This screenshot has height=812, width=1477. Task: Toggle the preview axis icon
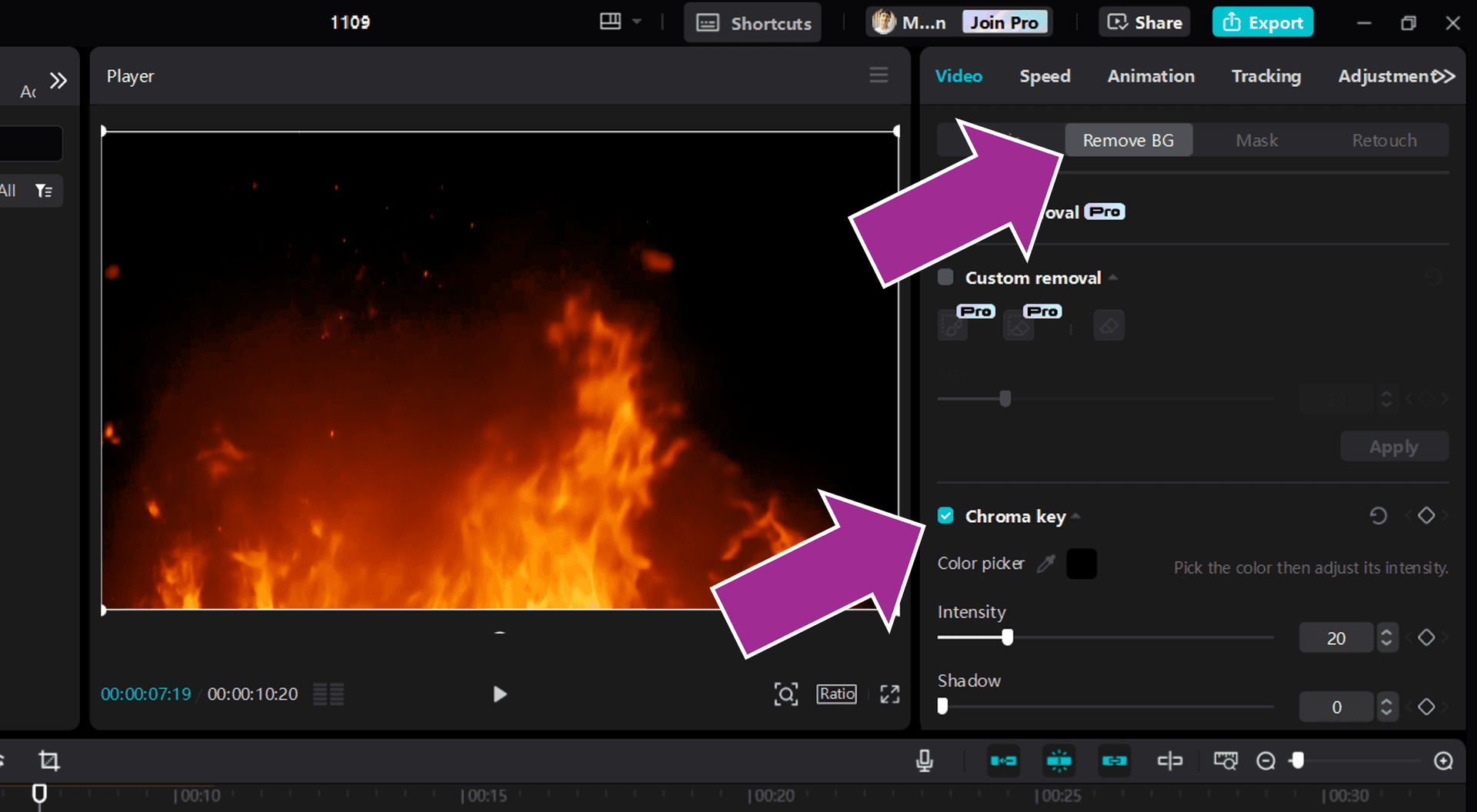coord(1170,760)
